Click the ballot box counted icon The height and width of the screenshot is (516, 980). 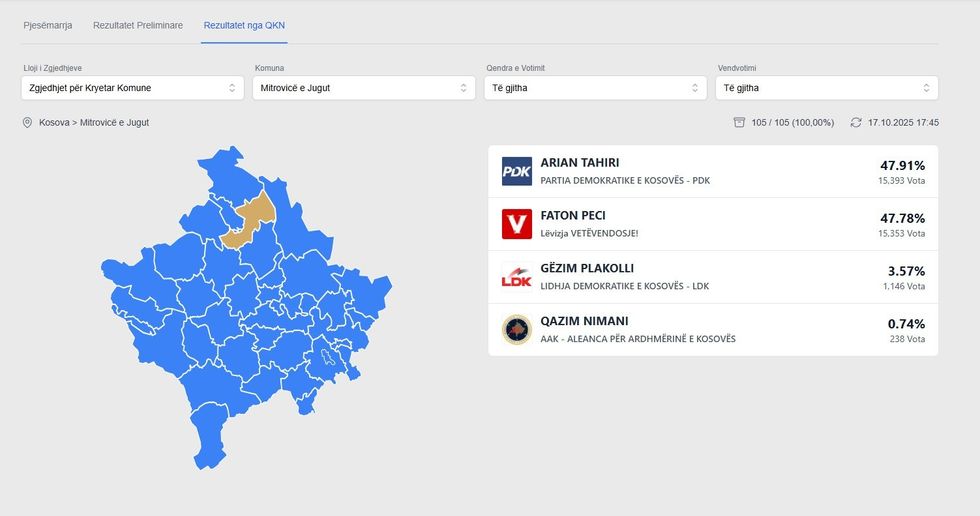pos(739,123)
